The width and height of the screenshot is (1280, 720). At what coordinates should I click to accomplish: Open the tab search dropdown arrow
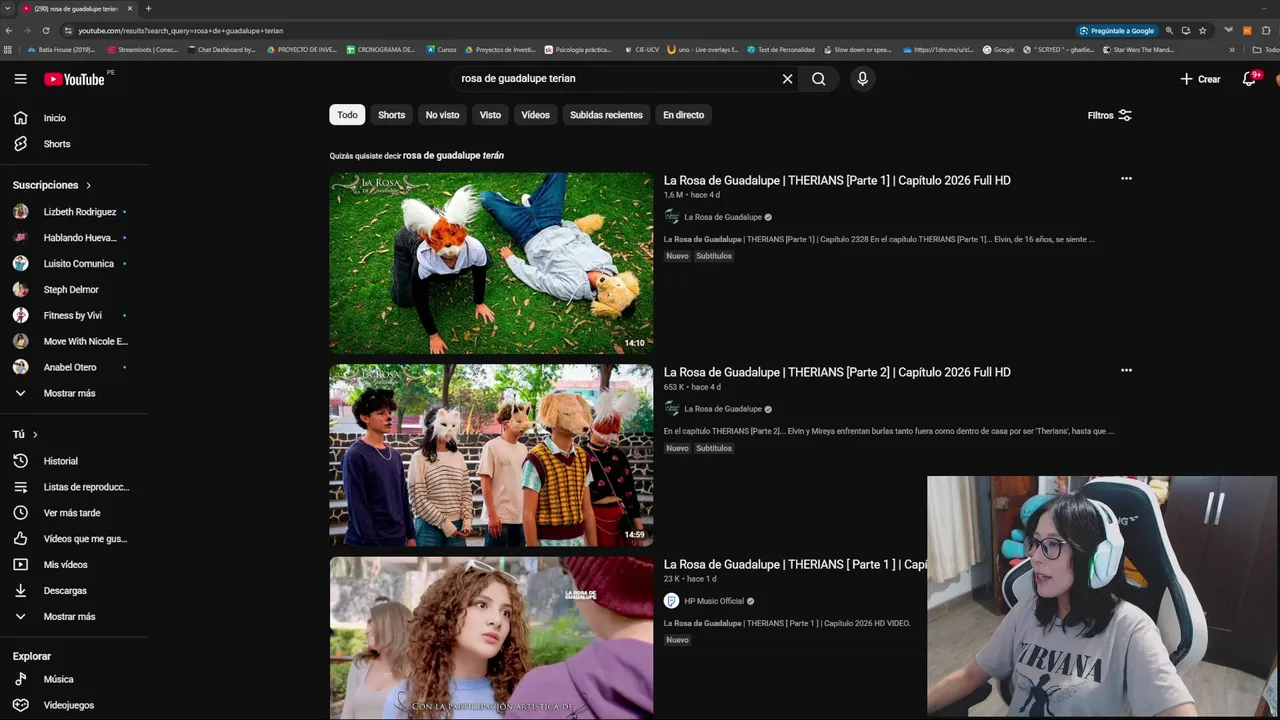coord(8,8)
